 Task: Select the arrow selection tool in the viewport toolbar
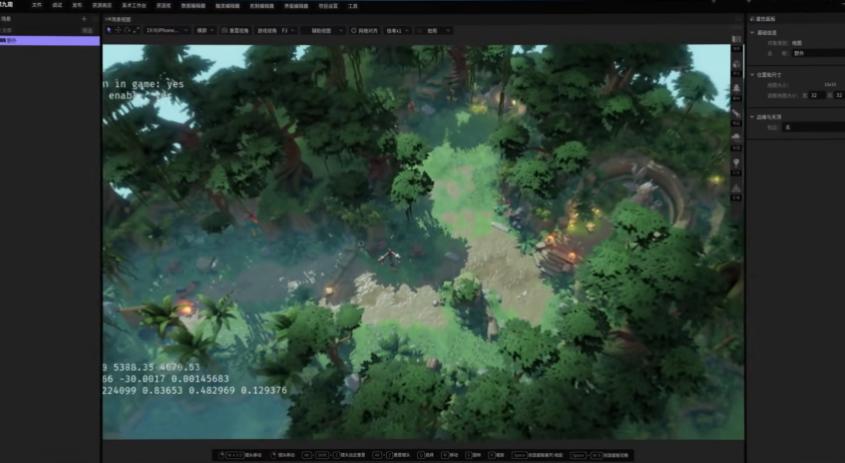point(109,30)
